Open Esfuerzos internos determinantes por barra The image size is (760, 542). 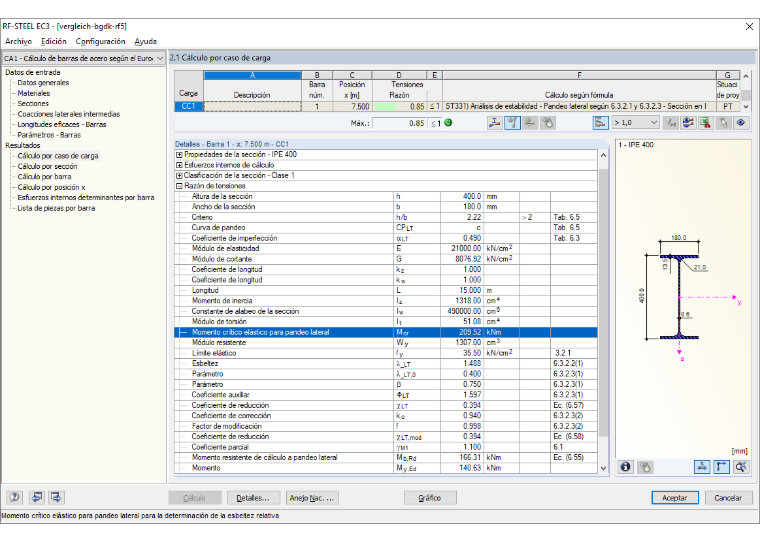[x=86, y=198]
